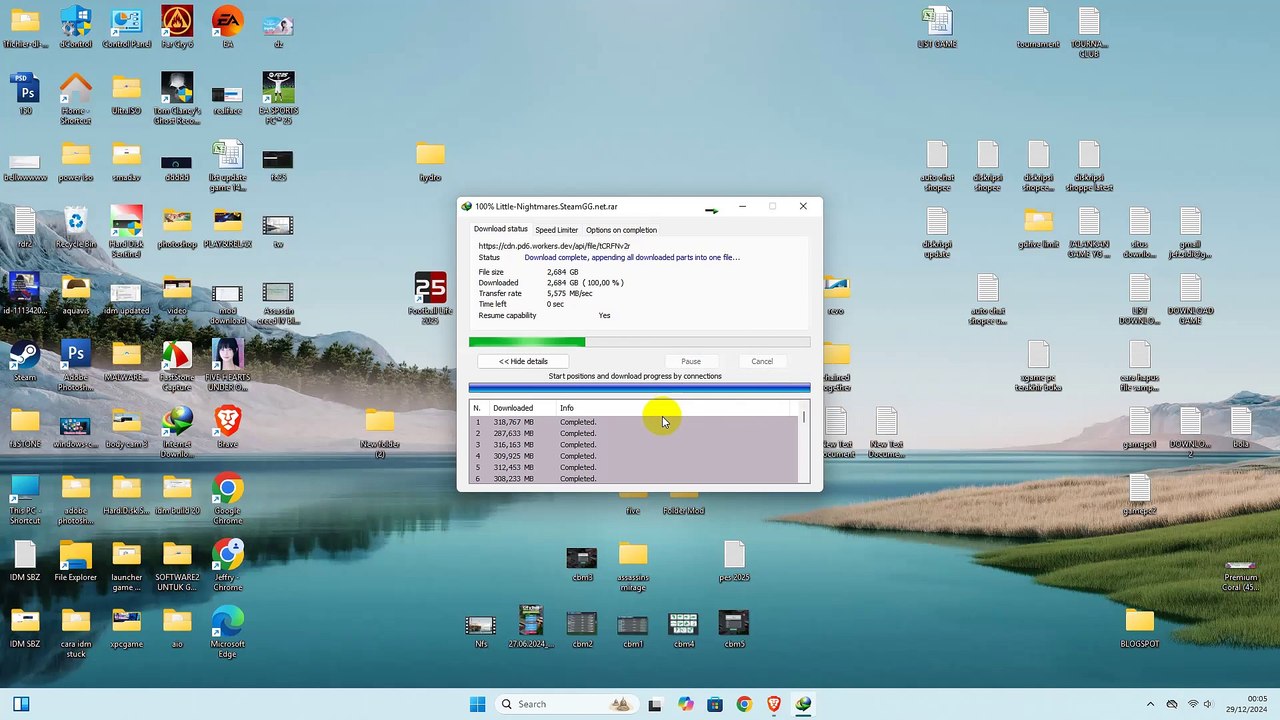The image size is (1280, 720).
Task: Open the Copilot taskbar icon
Action: coord(685,704)
